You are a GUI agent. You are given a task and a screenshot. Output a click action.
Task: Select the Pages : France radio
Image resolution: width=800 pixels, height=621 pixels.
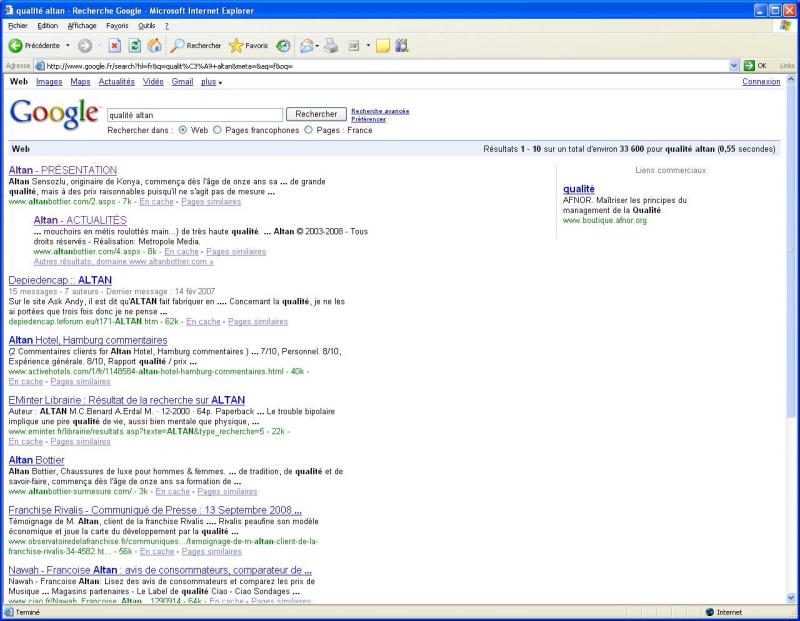tap(308, 130)
